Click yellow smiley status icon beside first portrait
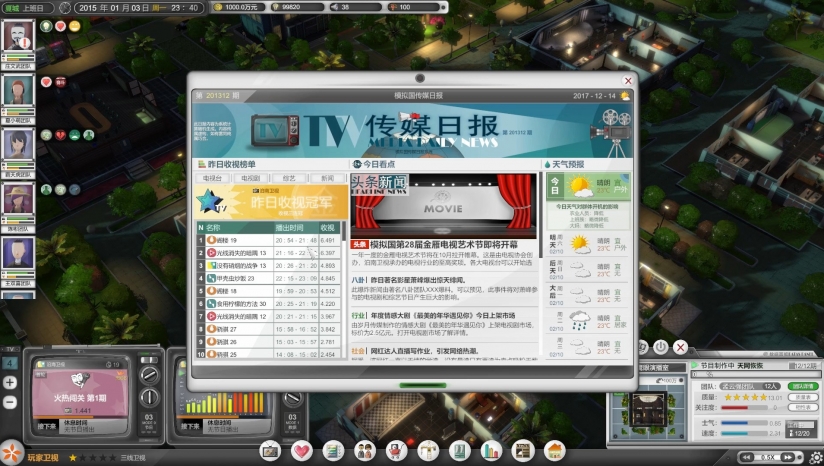This screenshot has height=466, width=824. (75, 26)
